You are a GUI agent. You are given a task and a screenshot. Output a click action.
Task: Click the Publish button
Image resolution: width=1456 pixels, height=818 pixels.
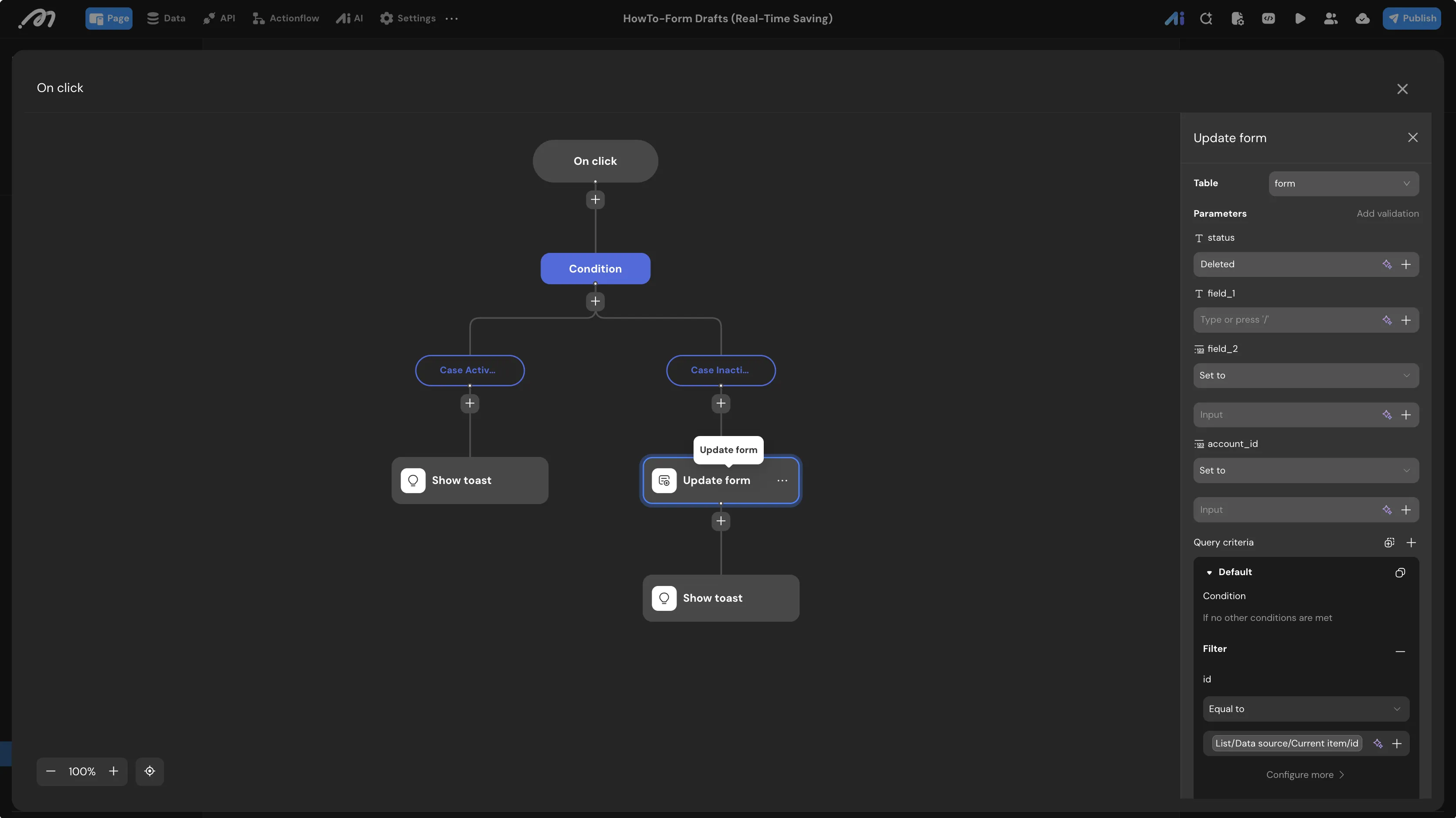click(1412, 19)
